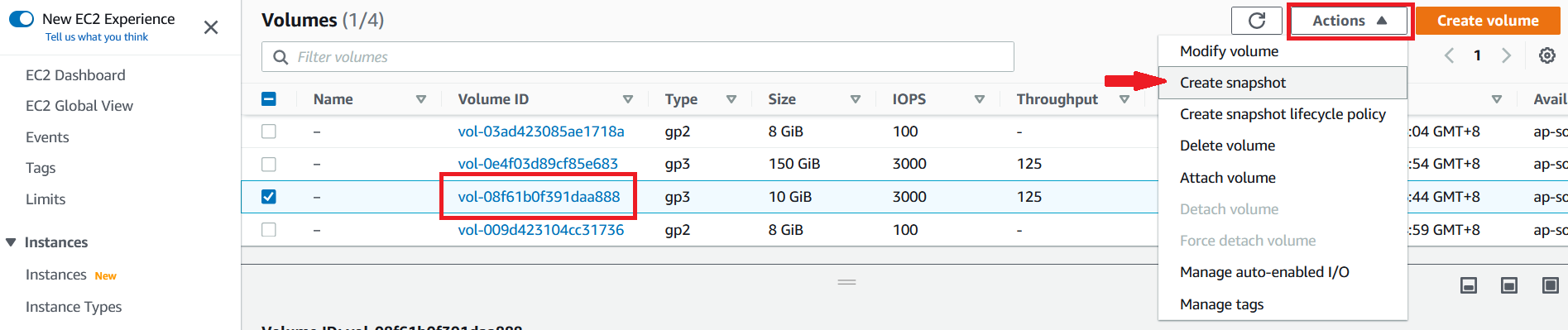This screenshot has height=330, width=1568.
Task: Sort by the Size column arrow
Action: click(856, 99)
